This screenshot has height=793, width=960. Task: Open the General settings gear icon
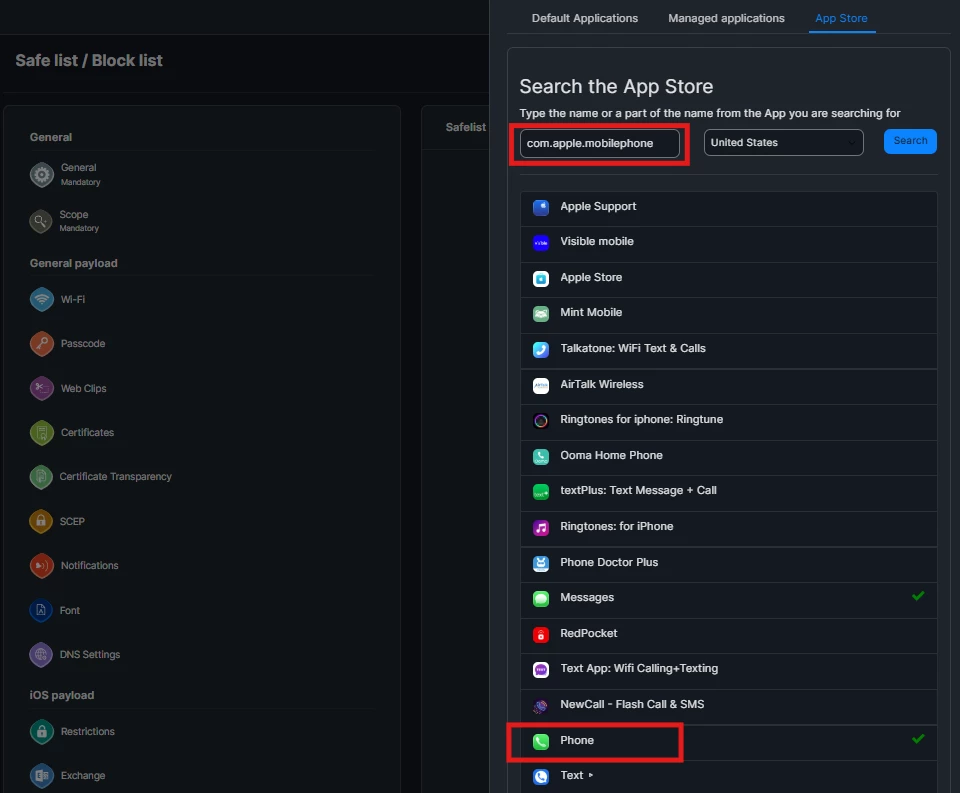point(42,175)
